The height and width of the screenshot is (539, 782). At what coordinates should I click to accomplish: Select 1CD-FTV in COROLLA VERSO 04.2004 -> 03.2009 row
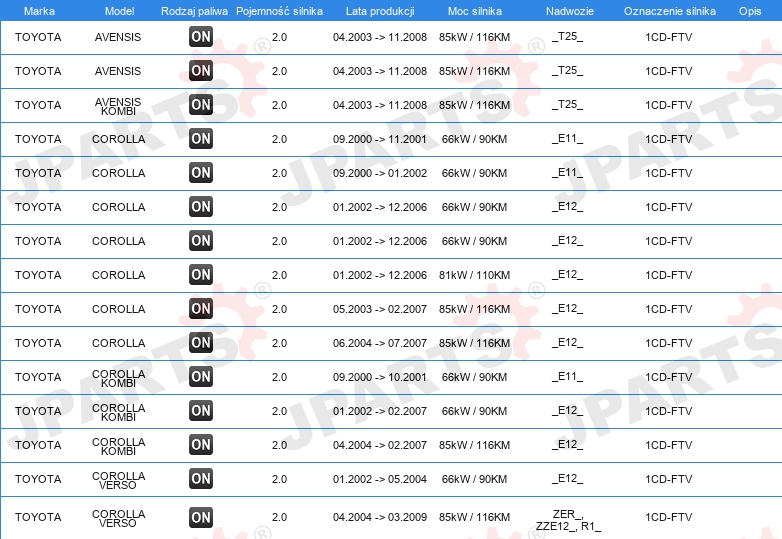(668, 518)
